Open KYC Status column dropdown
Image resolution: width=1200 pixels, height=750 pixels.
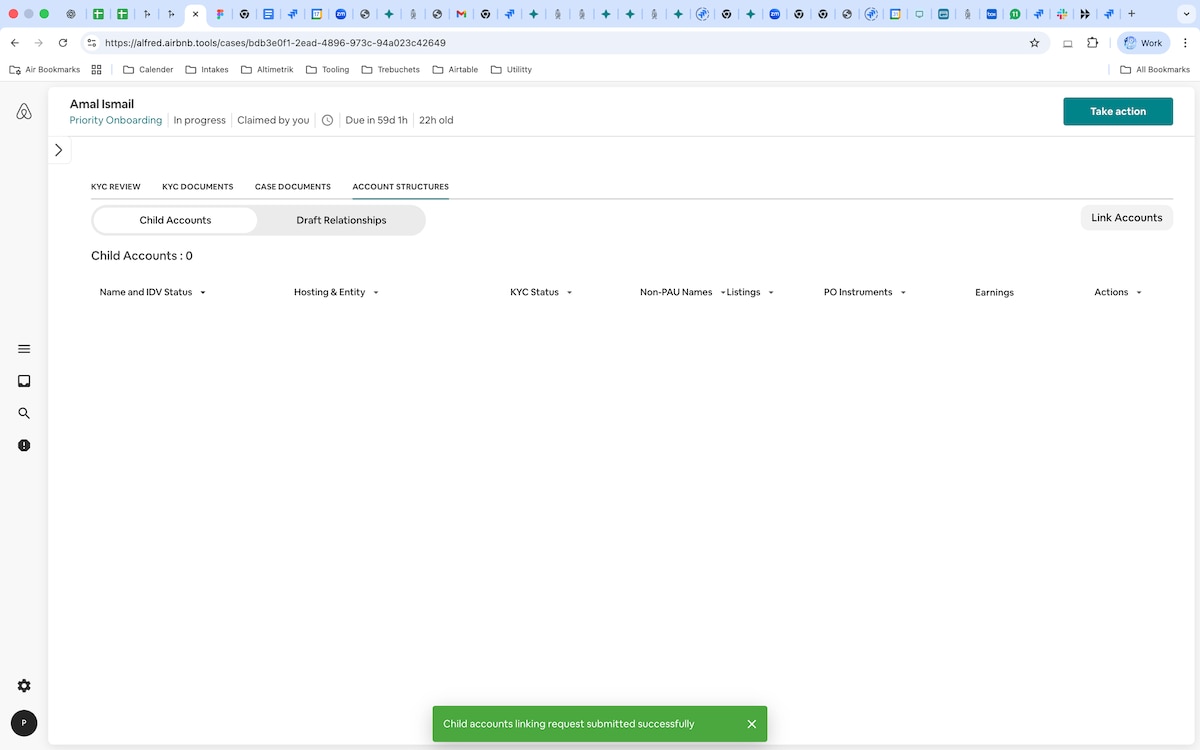coord(569,293)
